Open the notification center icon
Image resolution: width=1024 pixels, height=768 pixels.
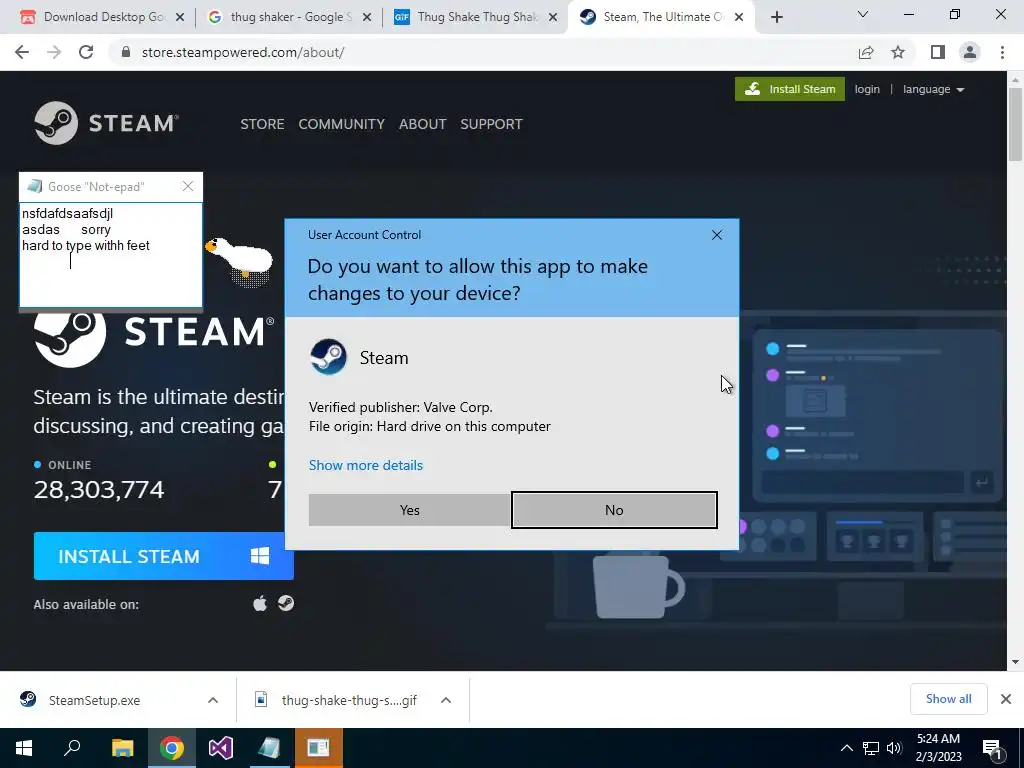coord(992,748)
